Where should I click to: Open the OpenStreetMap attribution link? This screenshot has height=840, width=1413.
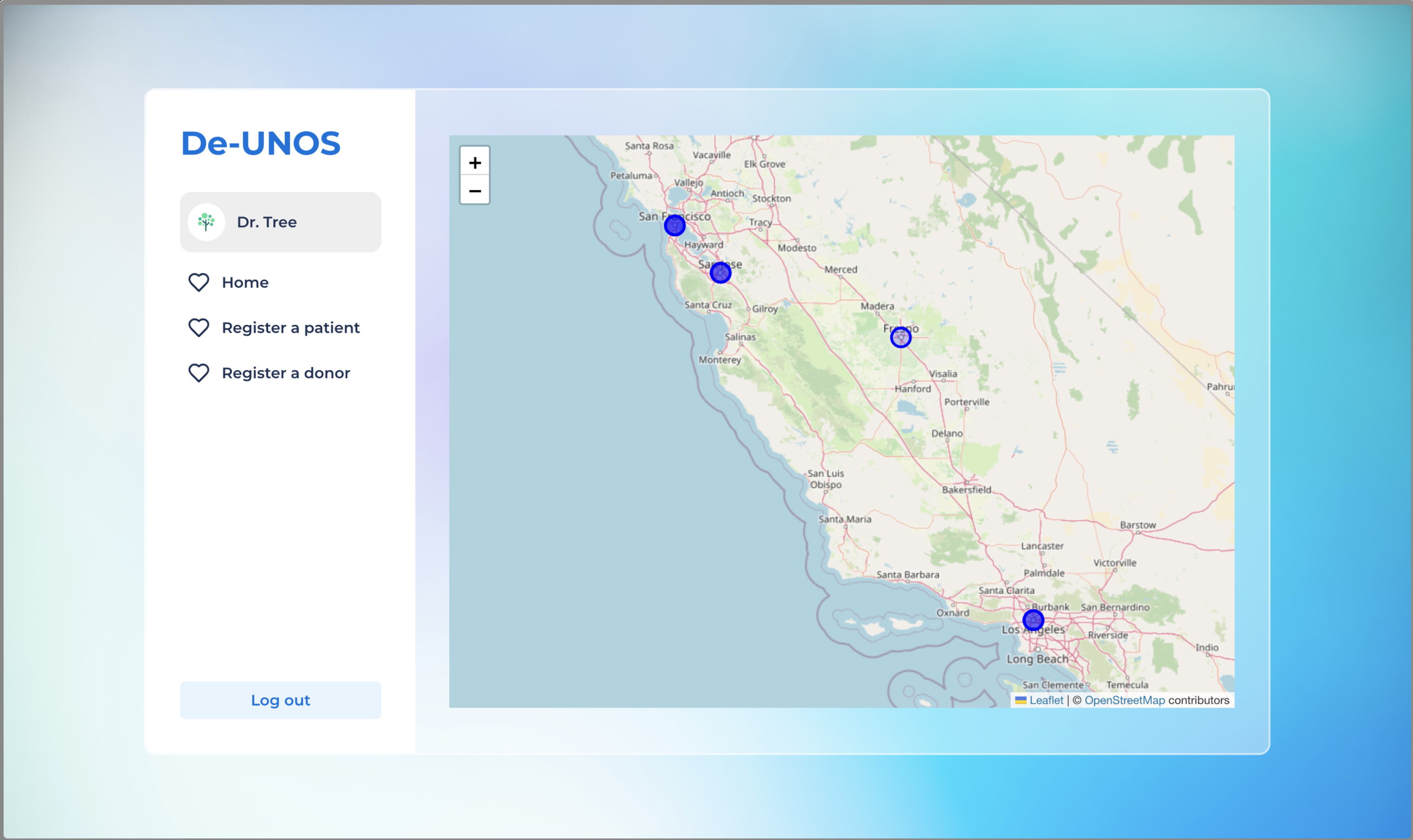1124,700
